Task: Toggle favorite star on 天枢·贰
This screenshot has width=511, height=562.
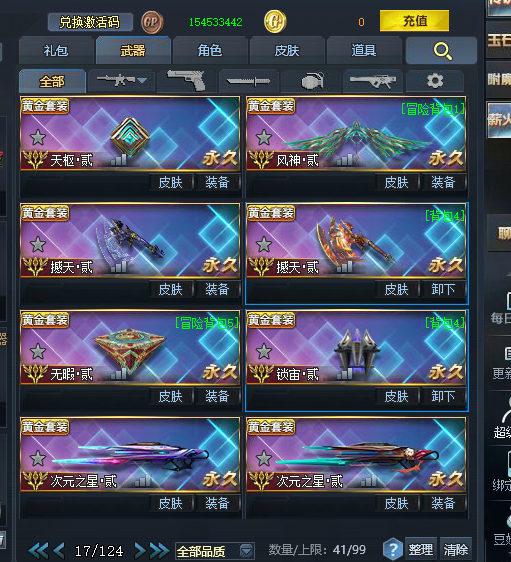Action: click(x=38, y=137)
